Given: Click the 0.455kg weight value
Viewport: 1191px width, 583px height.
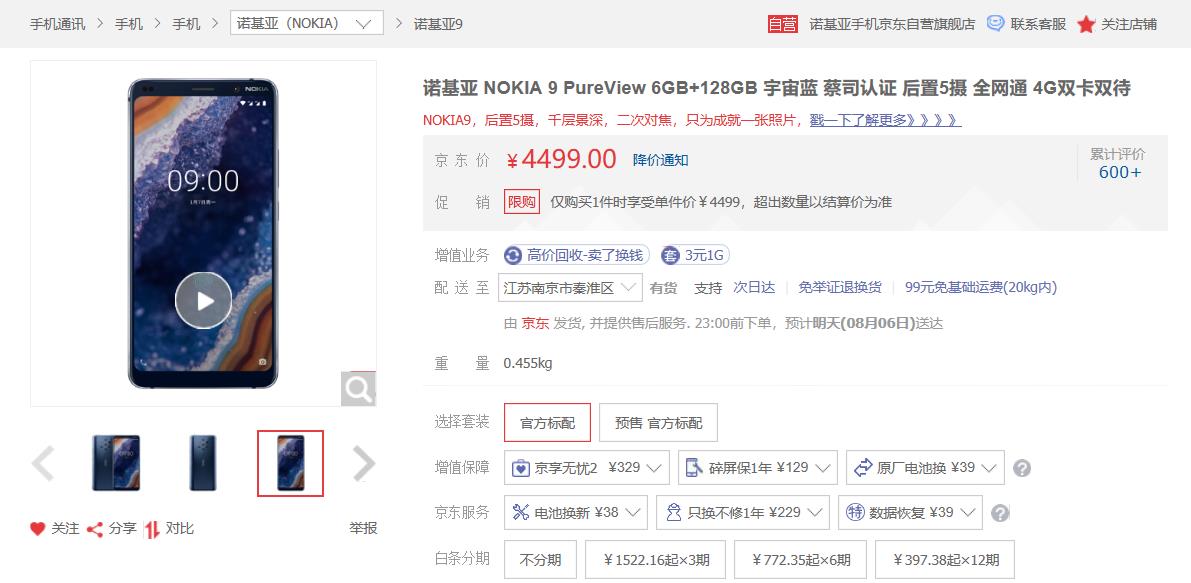Looking at the screenshot, I should [528, 364].
